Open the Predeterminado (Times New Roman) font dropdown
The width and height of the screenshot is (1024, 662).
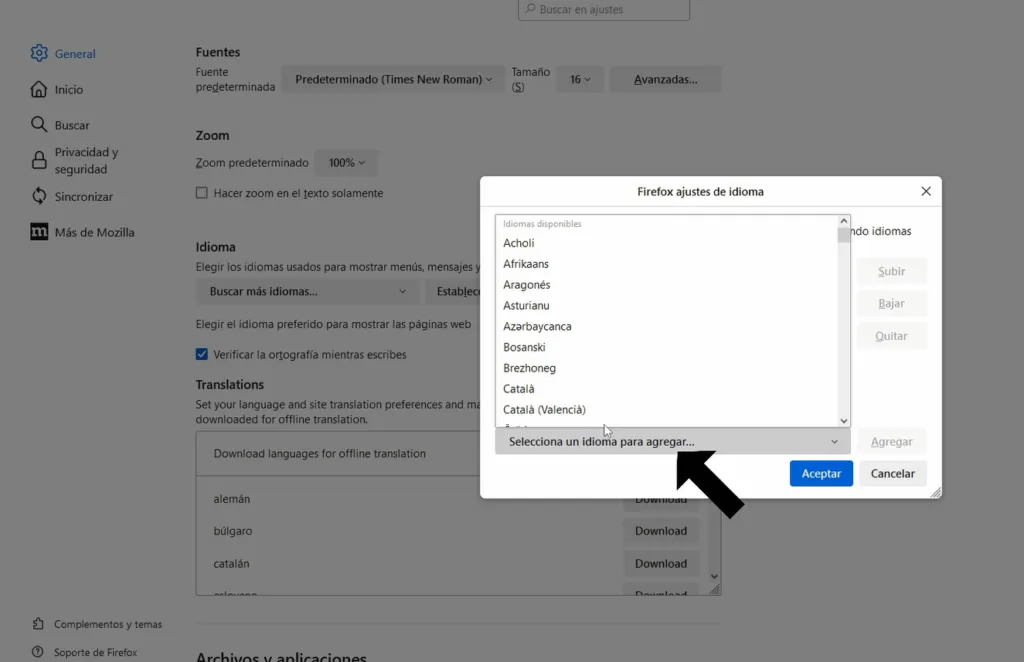(x=393, y=79)
